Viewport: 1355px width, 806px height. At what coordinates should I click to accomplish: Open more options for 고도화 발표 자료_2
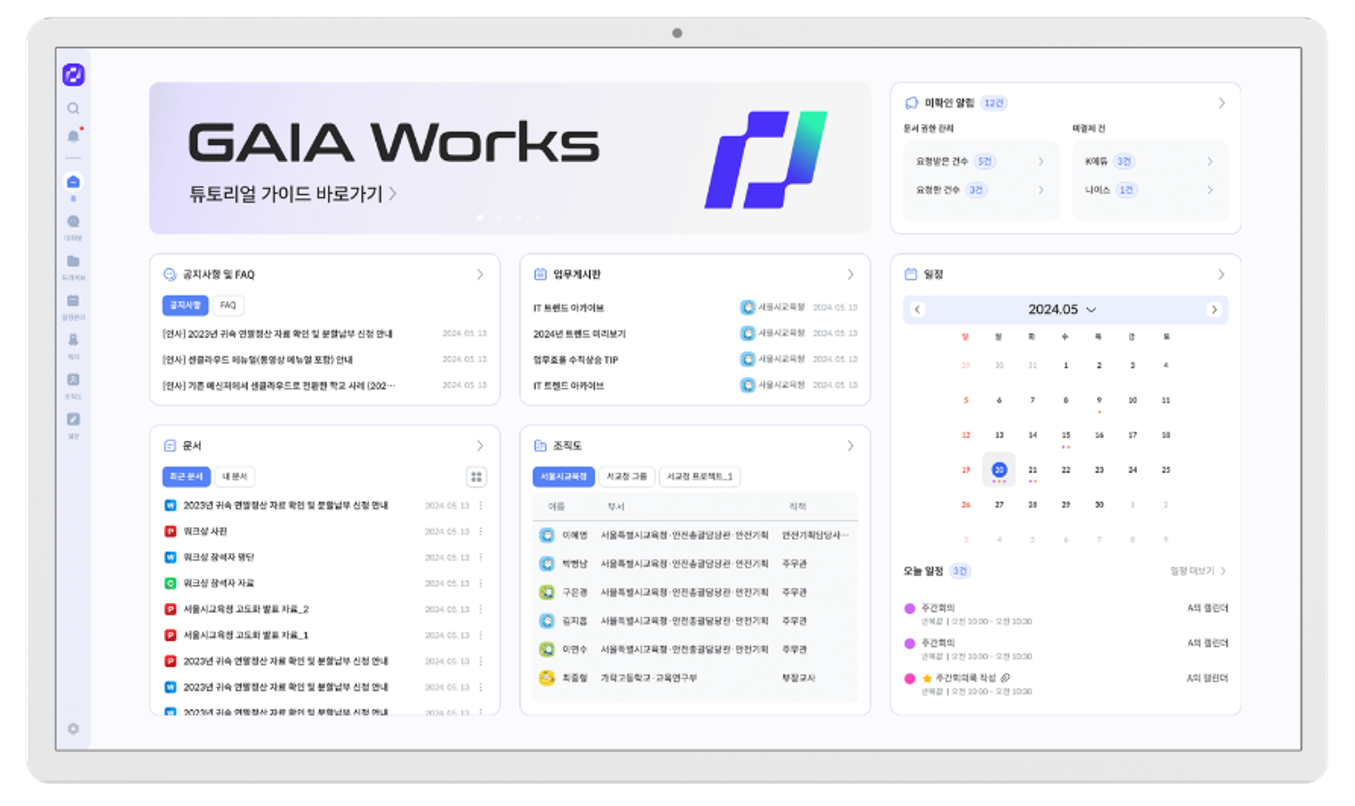[x=481, y=609]
